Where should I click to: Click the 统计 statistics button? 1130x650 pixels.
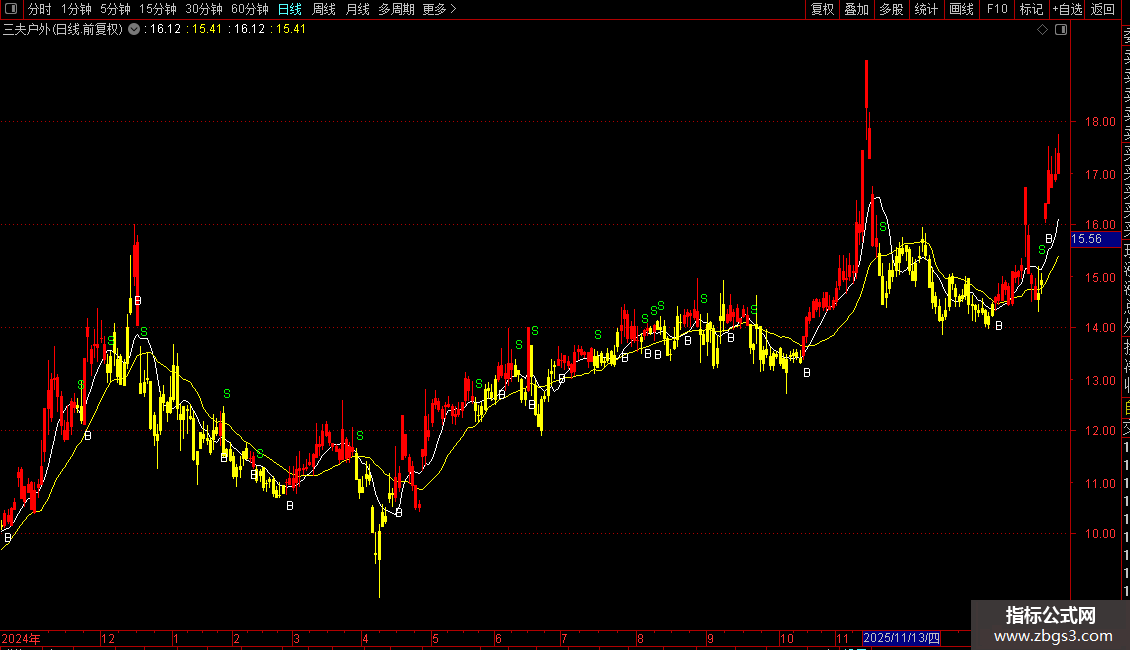[926, 9]
